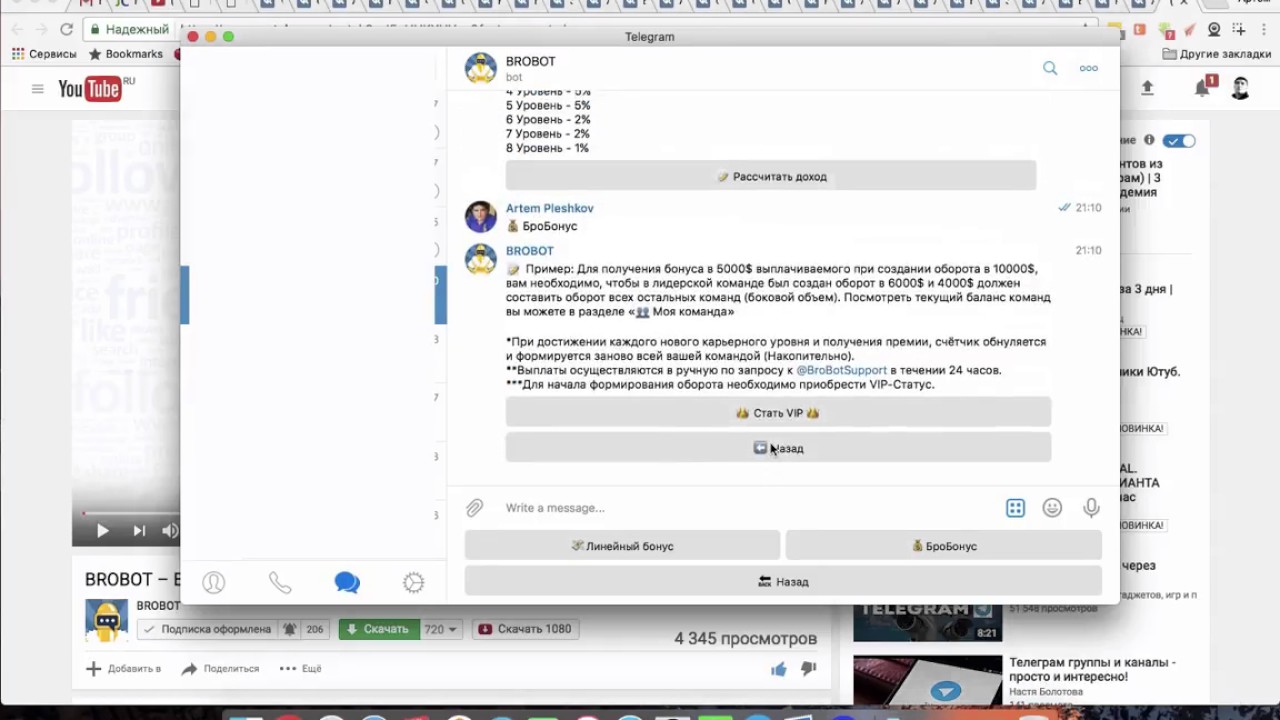Click BROBOT avatar in chat header
Viewport: 1280px width, 720px height.
click(481, 68)
